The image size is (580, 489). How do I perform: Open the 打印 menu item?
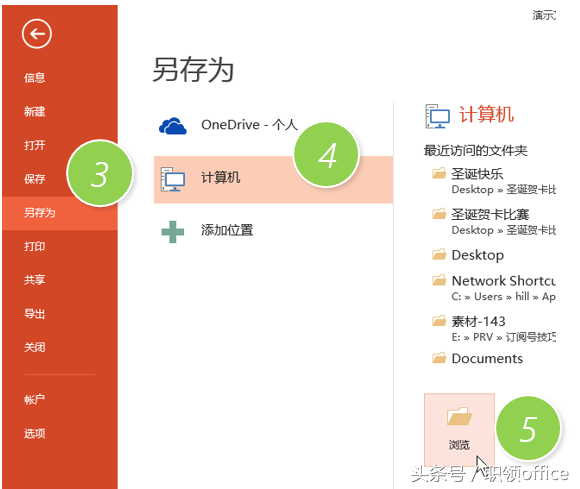(34, 246)
